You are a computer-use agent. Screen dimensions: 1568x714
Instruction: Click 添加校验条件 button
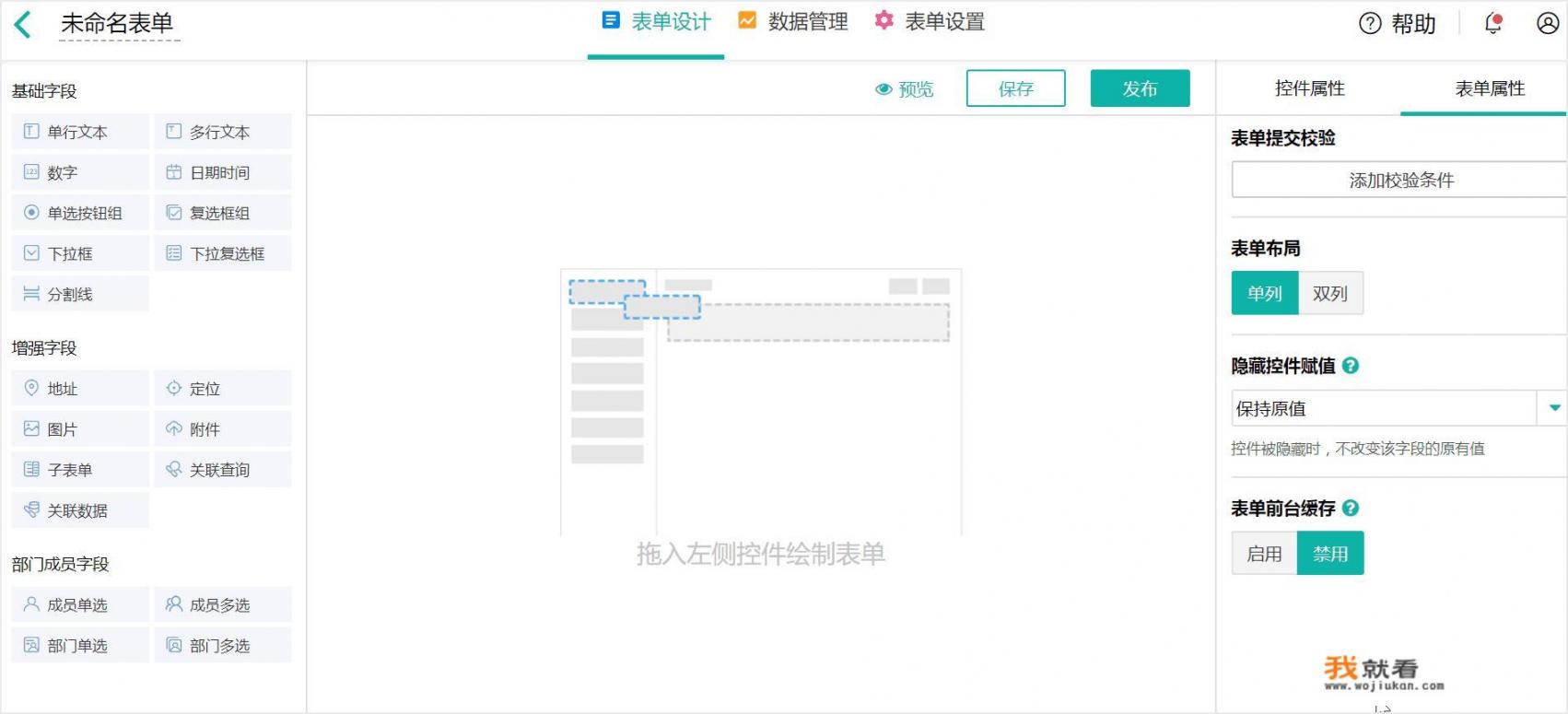point(1399,180)
